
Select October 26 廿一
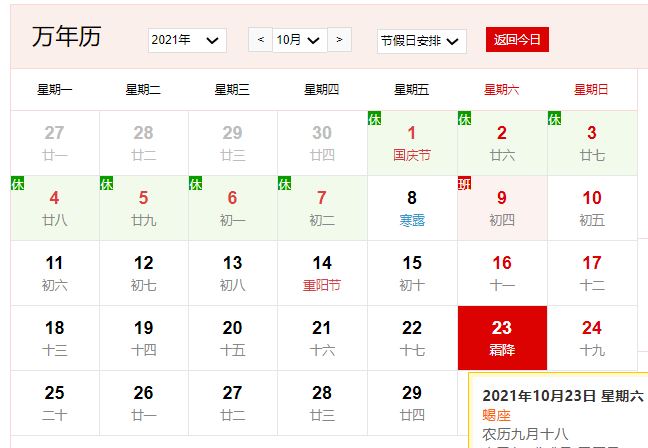pos(144,403)
